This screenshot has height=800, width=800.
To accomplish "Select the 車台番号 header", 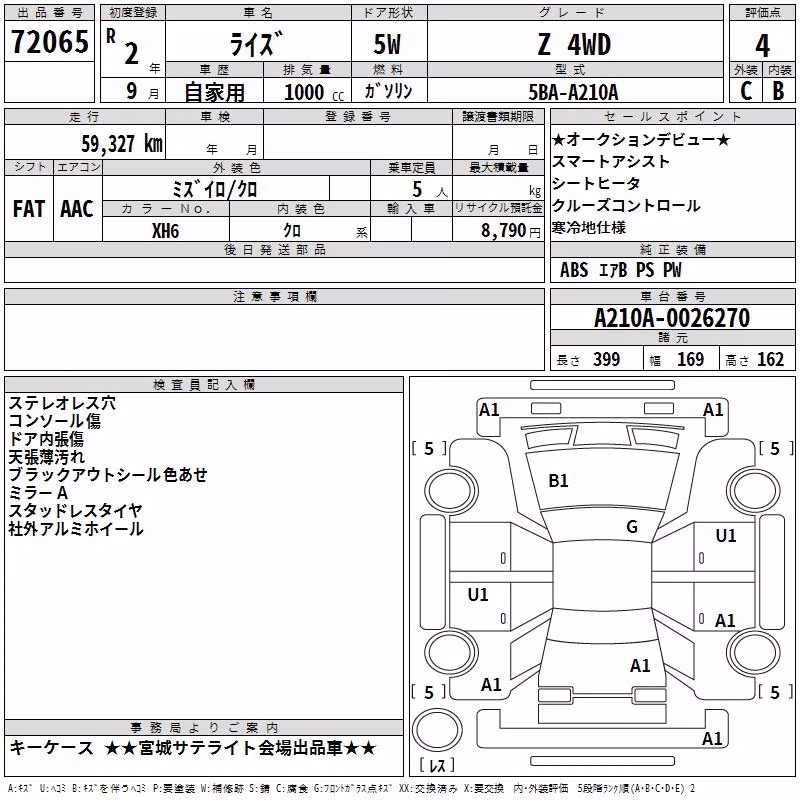I will tap(672, 296).
